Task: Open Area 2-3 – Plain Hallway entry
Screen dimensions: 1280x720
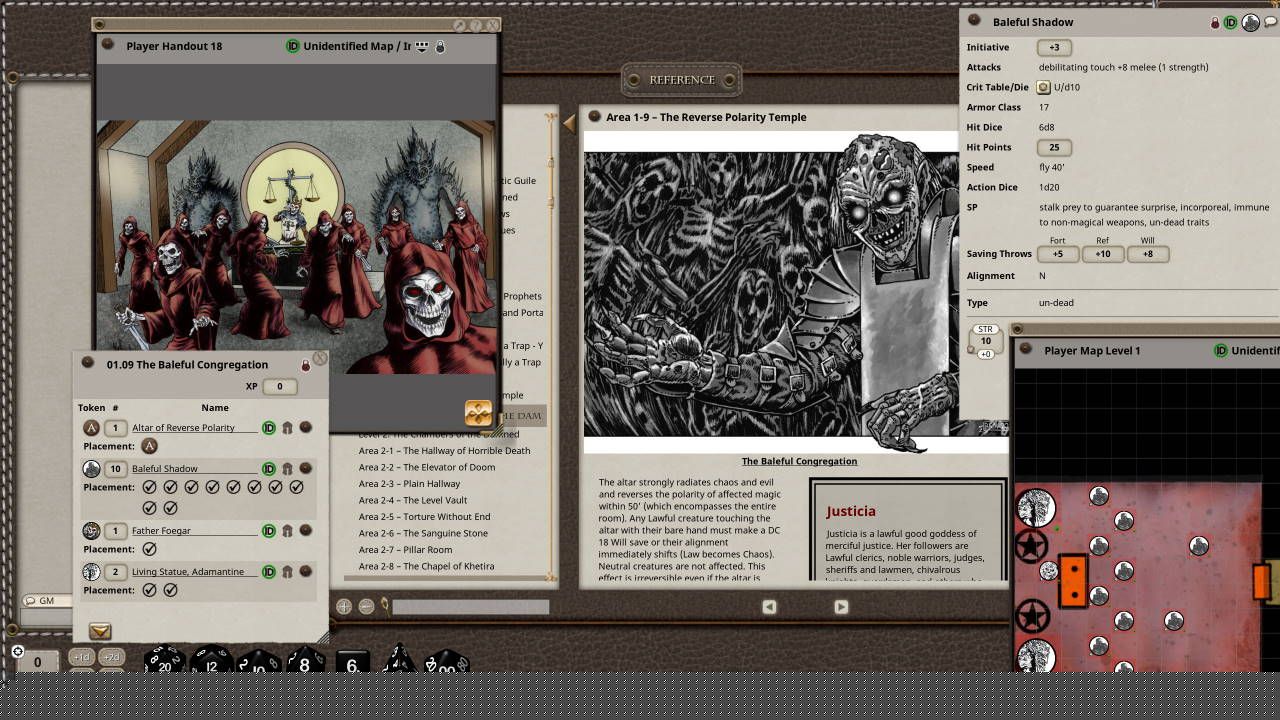Action: pyautogui.click(x=410, y=484)
